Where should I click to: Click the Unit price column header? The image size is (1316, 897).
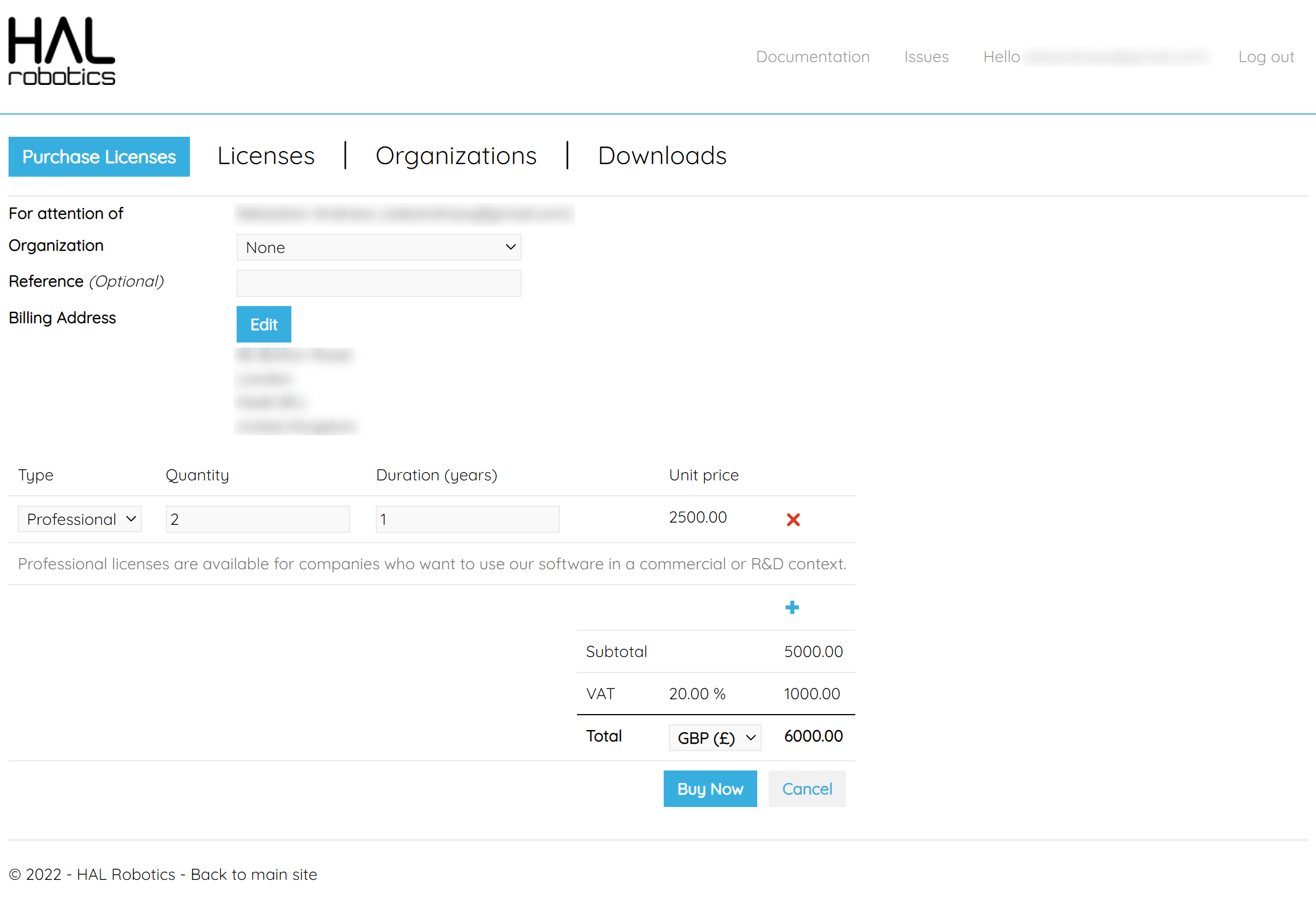tap(704, 475)
